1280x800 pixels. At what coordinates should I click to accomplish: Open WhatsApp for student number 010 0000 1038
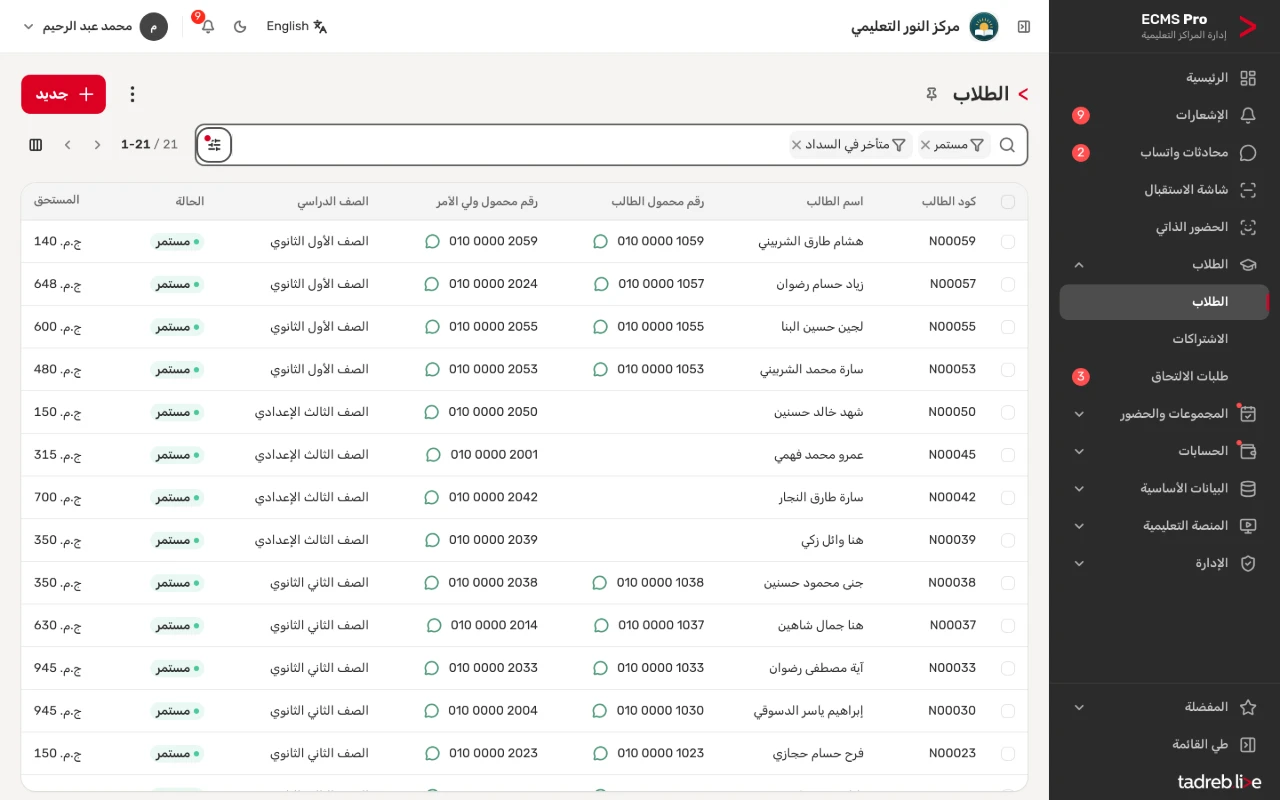tap(600, 583)
